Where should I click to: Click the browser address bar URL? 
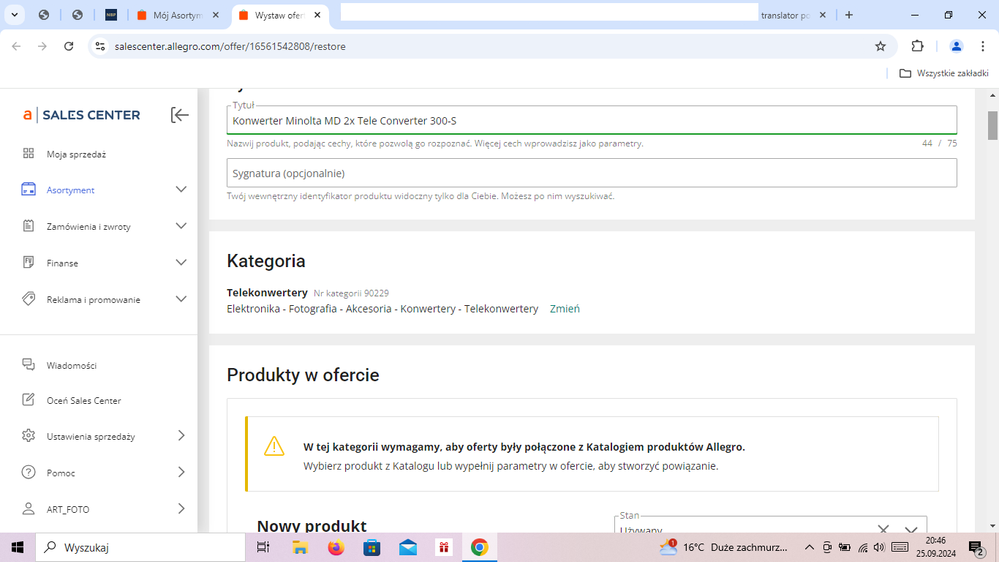[230, 47]
